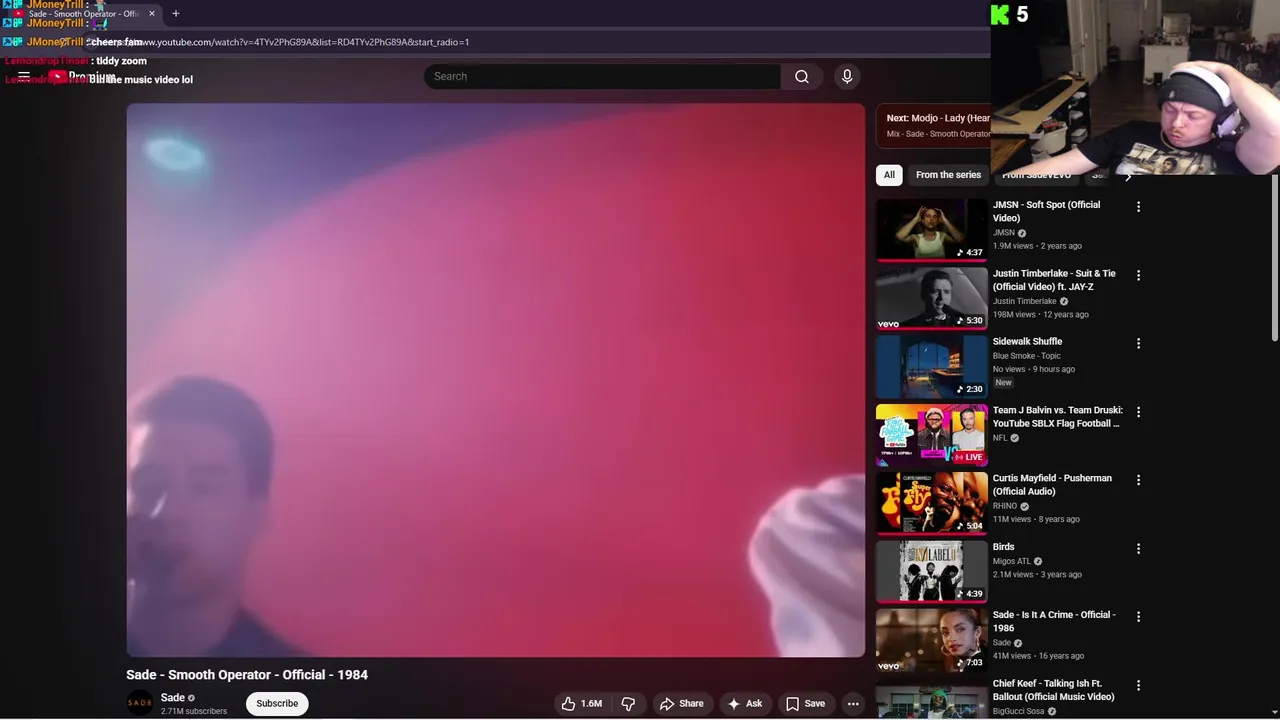This screenshot has width=1280, height=720.
Task: Click JMSN - Soft Spot title
Action: pyautogui.click(x=1046, y=211)
